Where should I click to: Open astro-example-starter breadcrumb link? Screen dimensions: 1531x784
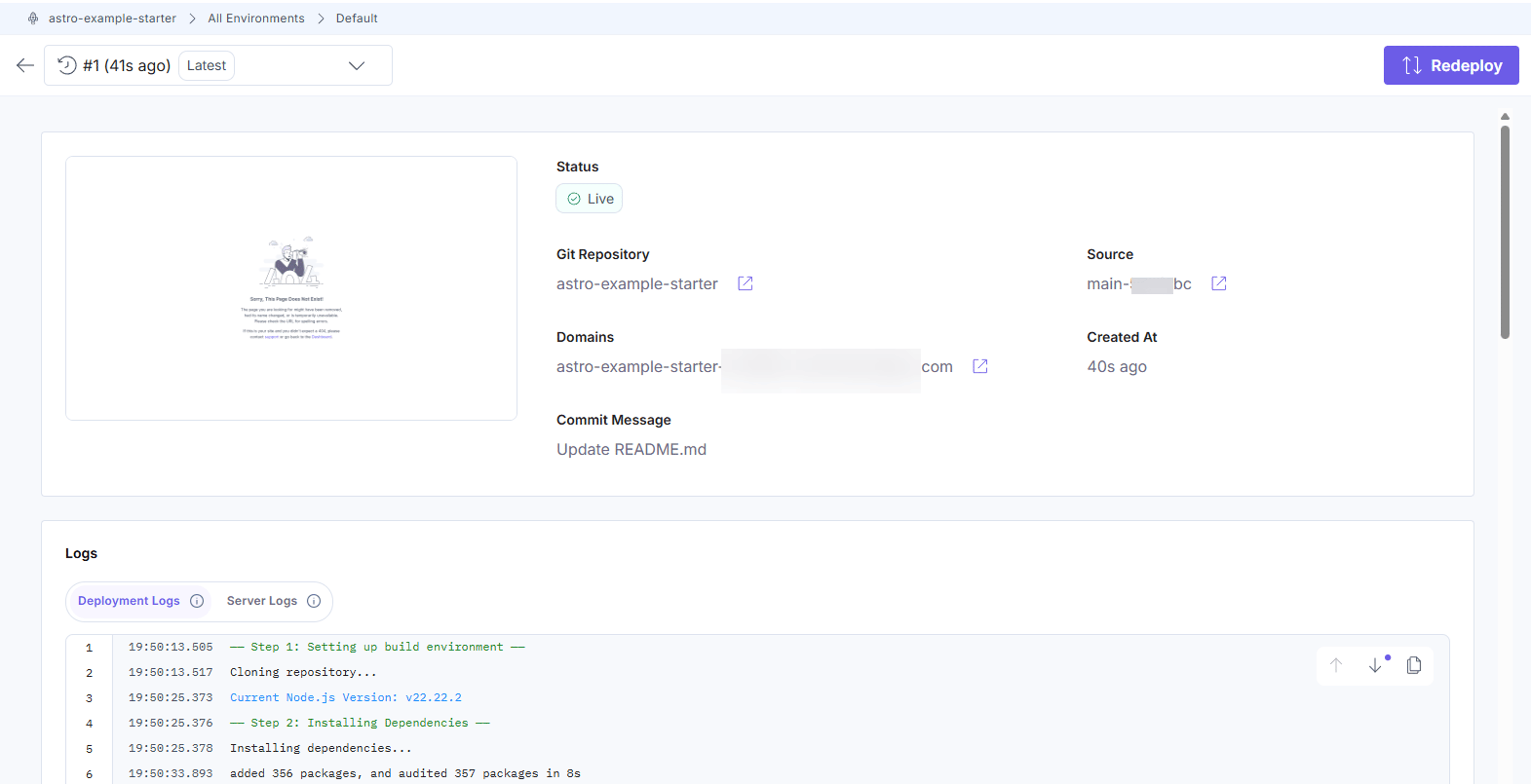tap(112, 18)
